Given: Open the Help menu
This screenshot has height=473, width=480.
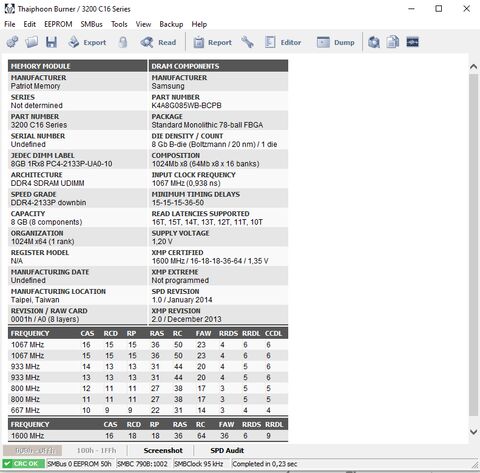Looking at the screenshot, I should pyautogui.click(x=199, y=24).
